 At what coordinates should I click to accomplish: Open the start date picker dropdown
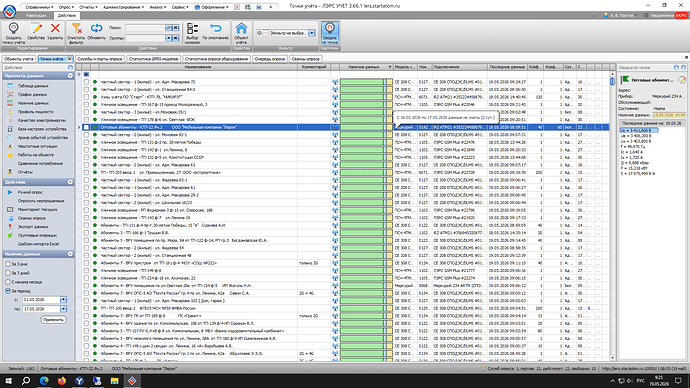point(63,300)
